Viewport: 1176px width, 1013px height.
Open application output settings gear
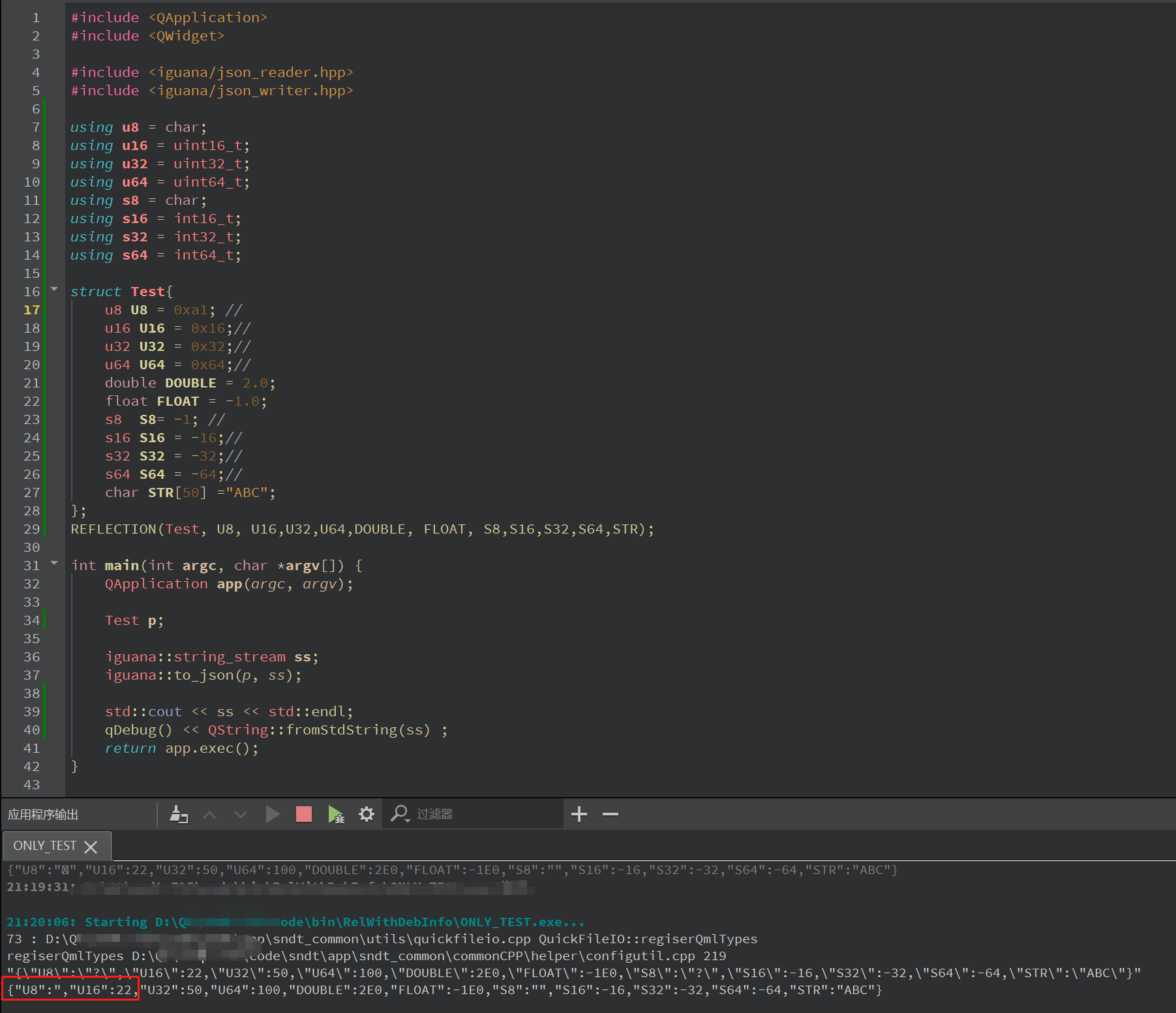366,813
